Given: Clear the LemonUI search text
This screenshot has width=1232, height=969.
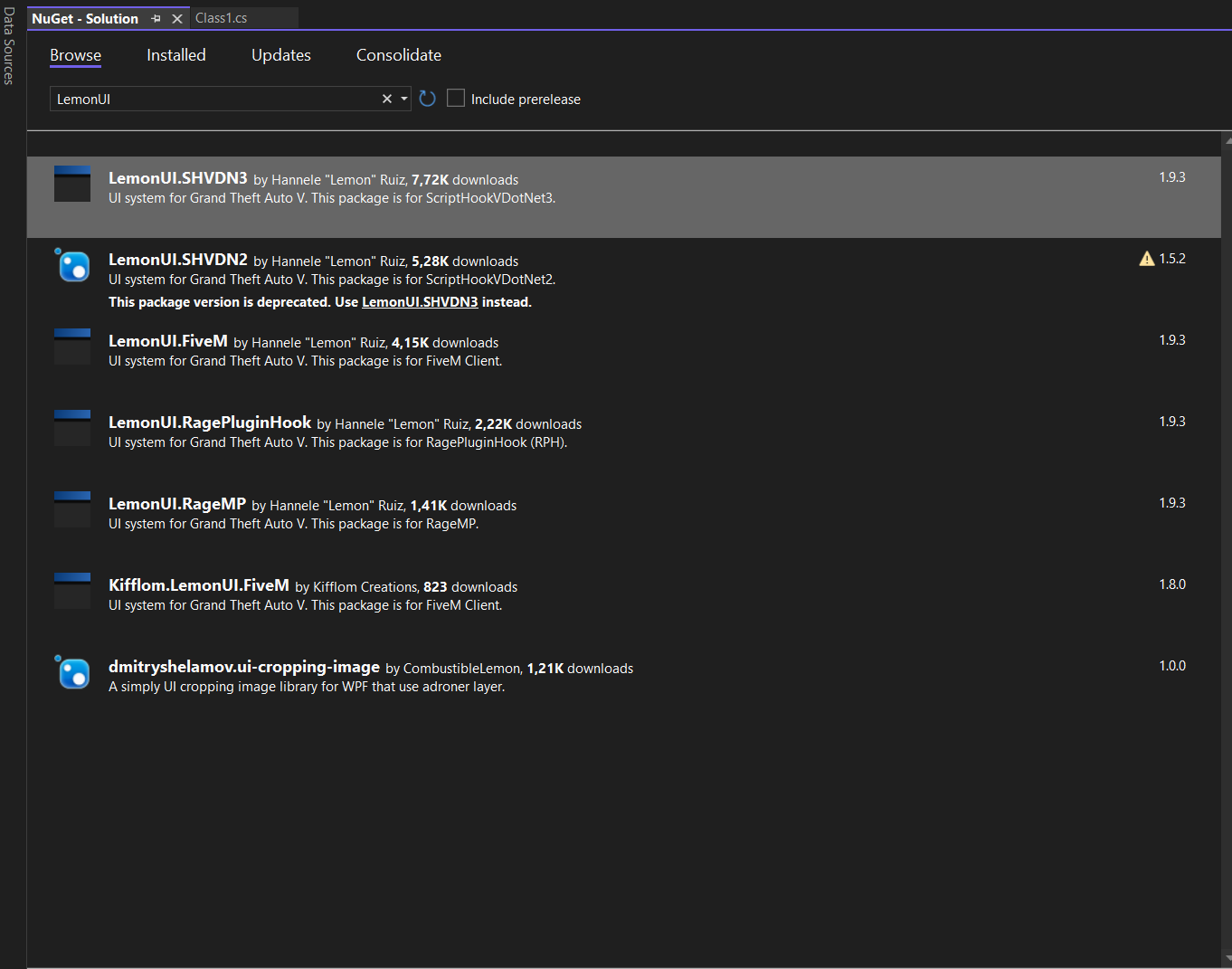Looking at the screenshot, I should pyautogui.click(x=387, y=99).
